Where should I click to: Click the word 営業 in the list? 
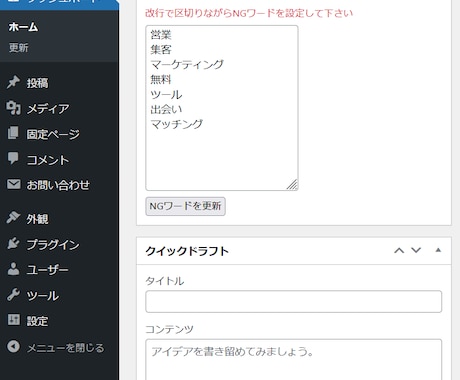click(x=161, y=35)
